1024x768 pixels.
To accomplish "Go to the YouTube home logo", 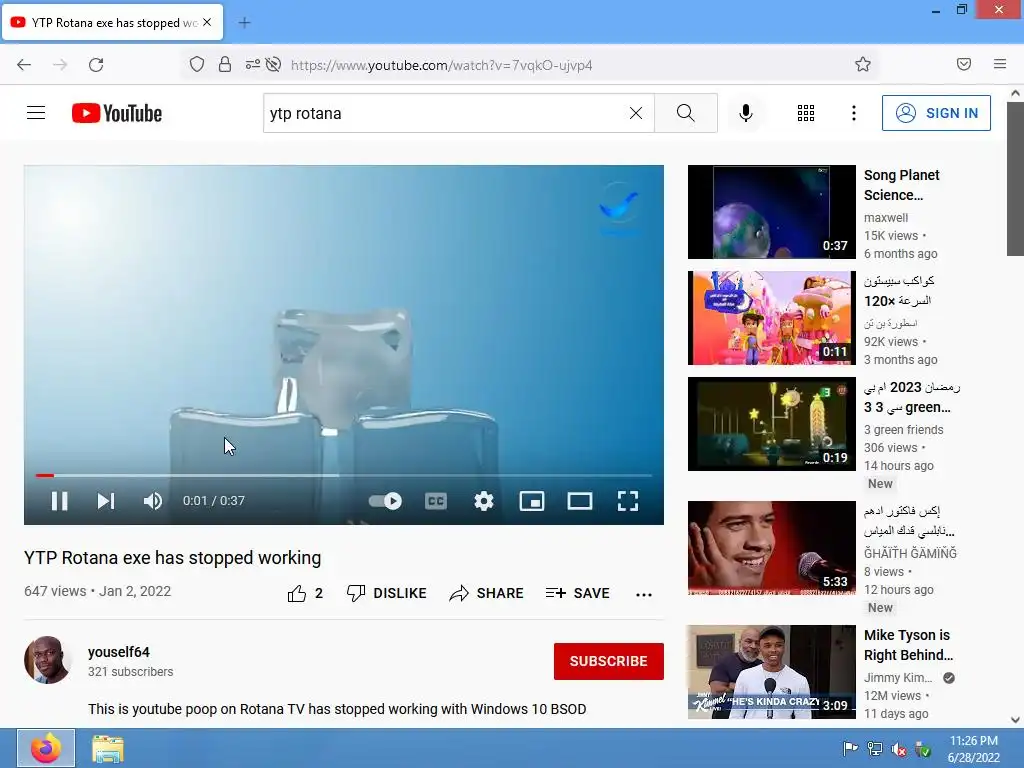I will [117, 113].
